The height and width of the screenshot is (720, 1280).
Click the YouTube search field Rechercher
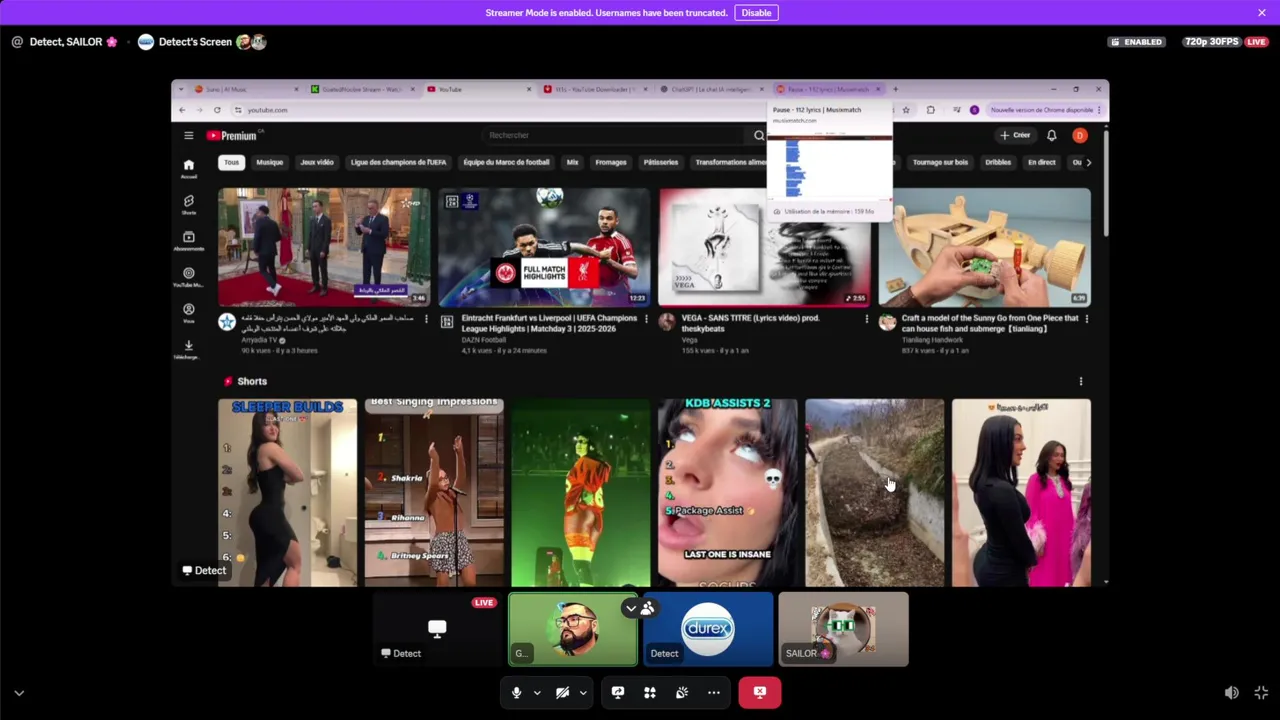pyautogui.click(x=616, y=135)
